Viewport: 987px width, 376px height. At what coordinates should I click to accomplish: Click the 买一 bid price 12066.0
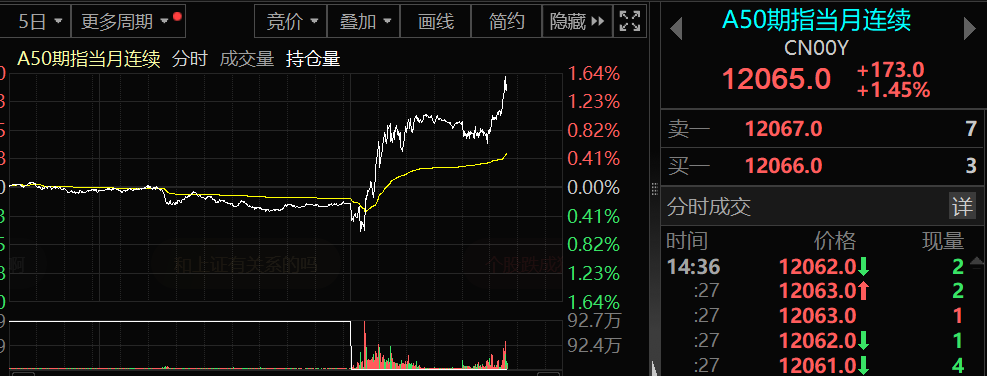[784, 166]
